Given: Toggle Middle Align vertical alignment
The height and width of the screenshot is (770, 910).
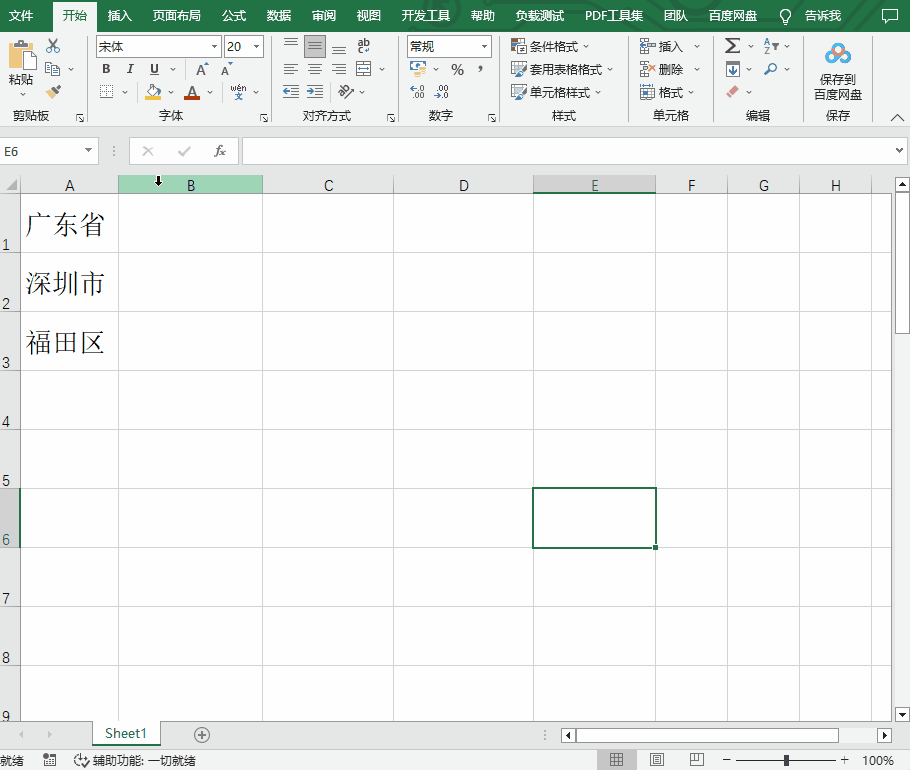Looking at the screenshot, I should (315, 46).
